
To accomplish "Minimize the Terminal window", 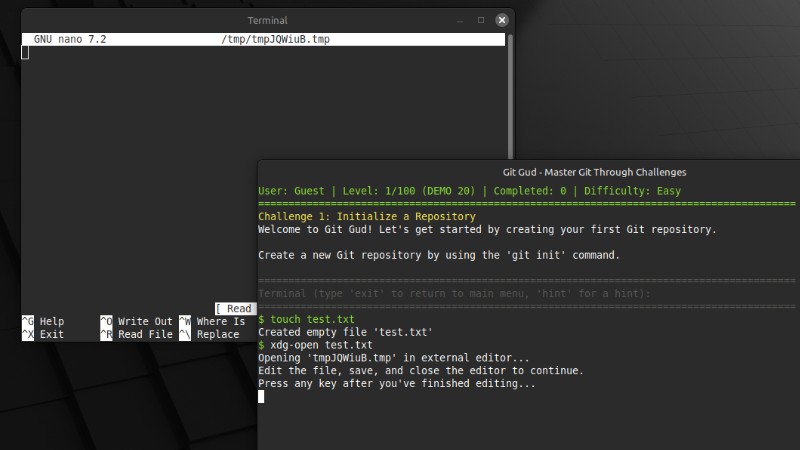I will click(x=460, y=20).
